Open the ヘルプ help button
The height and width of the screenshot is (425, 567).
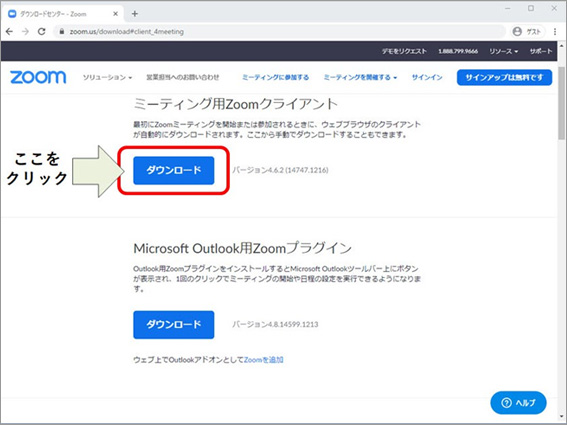(x=518, y=403)
